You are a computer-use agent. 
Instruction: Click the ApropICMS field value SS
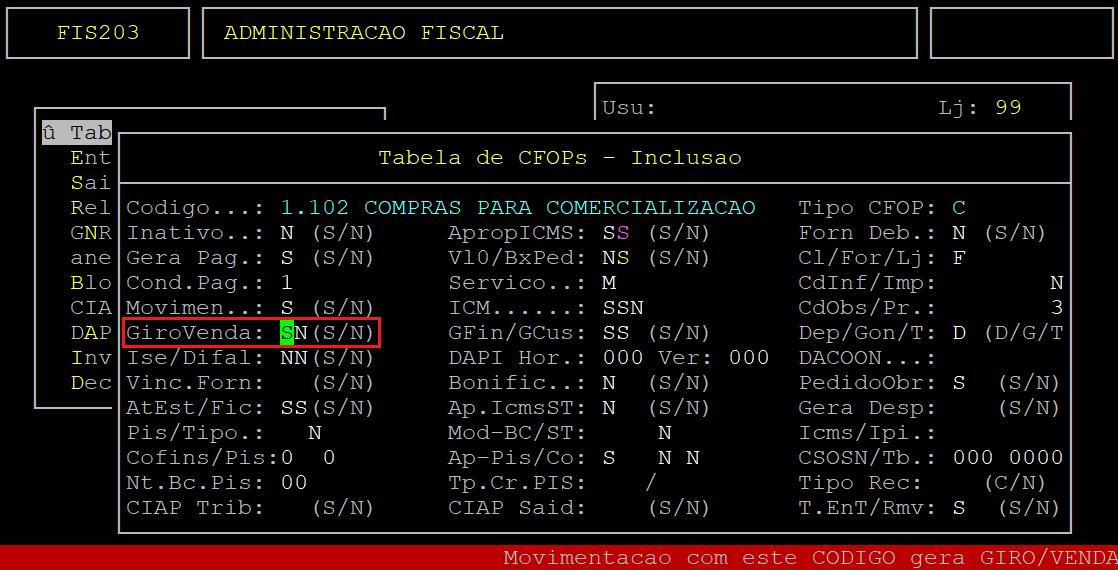[x=615, y=233]
